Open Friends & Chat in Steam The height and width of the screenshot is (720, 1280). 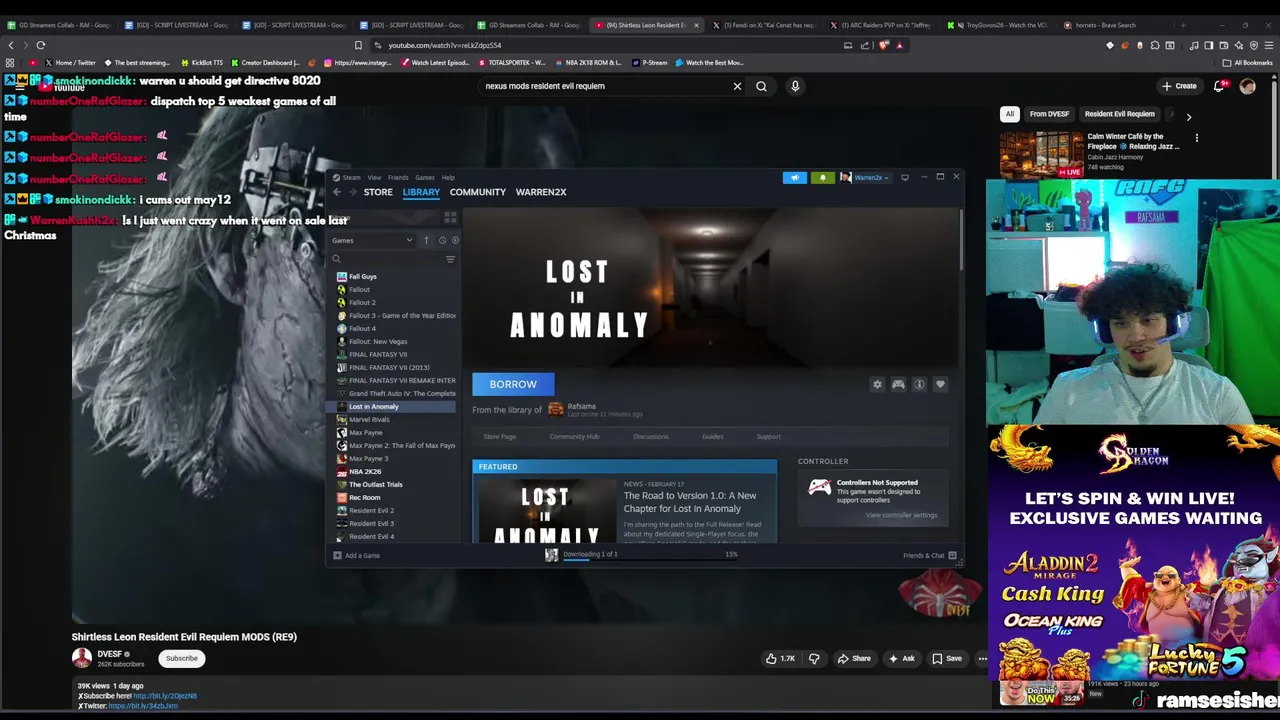tap(930, 555)
